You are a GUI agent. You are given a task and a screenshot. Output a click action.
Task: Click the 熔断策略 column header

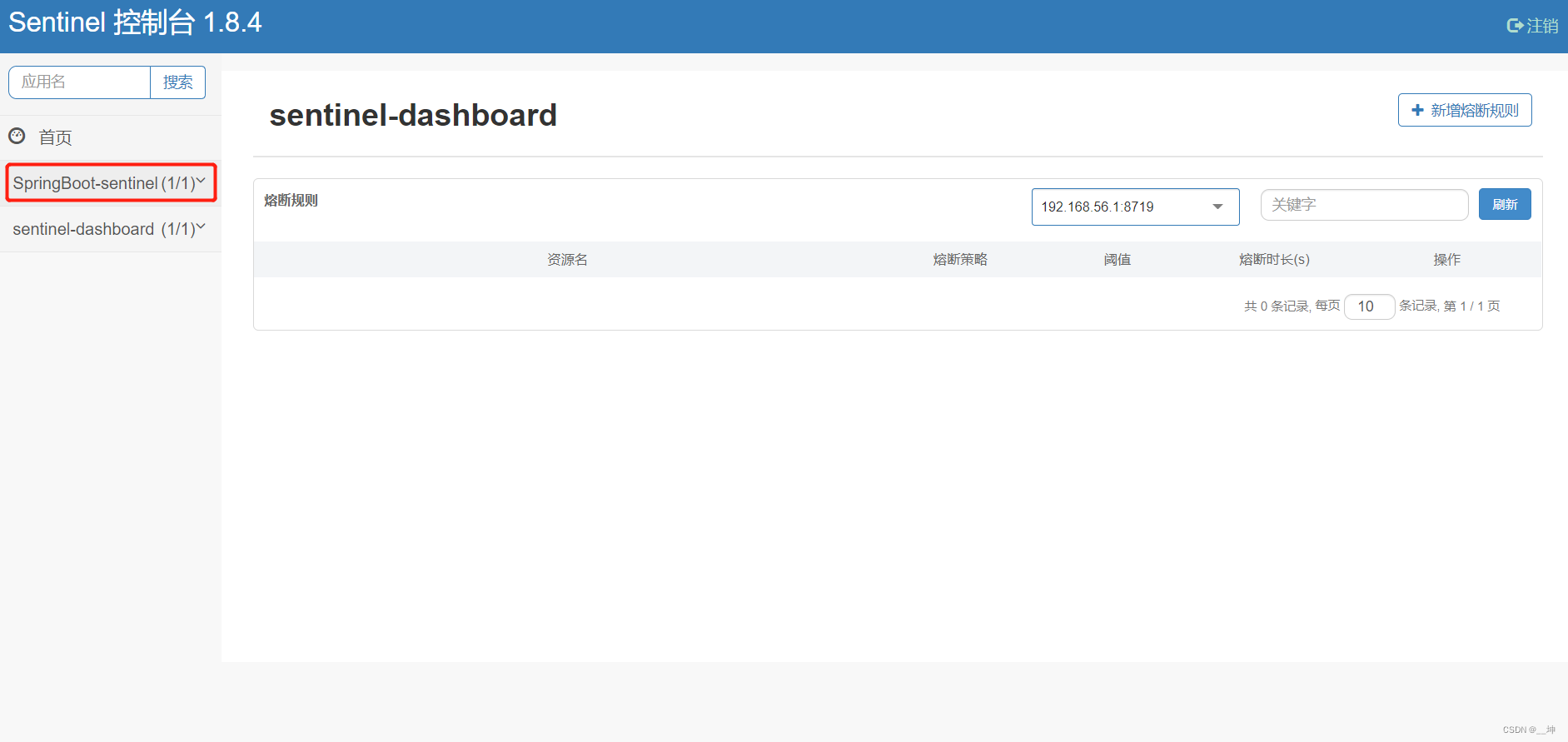[x=960, y=260]
